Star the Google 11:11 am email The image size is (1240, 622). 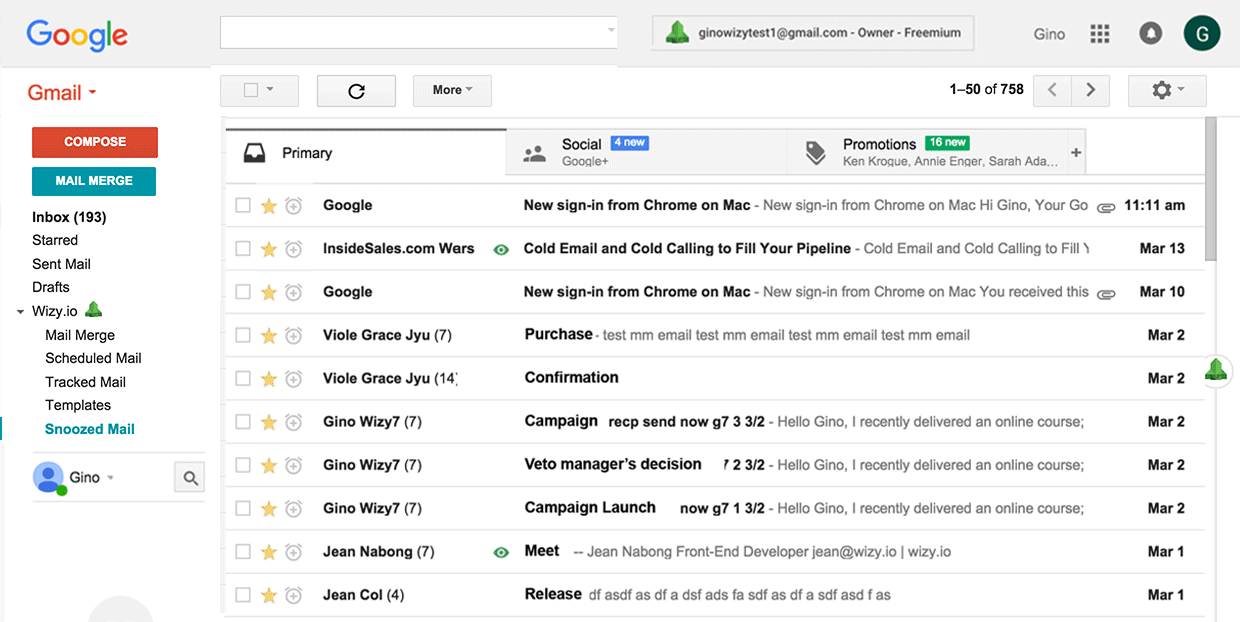click(x=268, y=206)
